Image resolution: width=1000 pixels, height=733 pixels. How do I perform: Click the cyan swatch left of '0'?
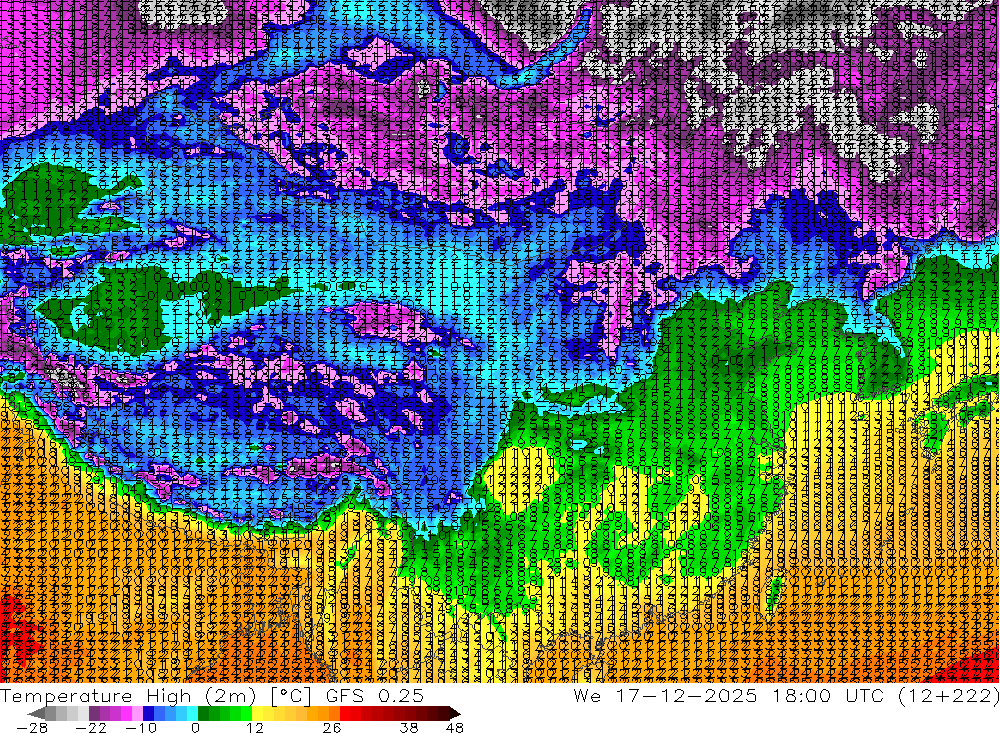192,713
